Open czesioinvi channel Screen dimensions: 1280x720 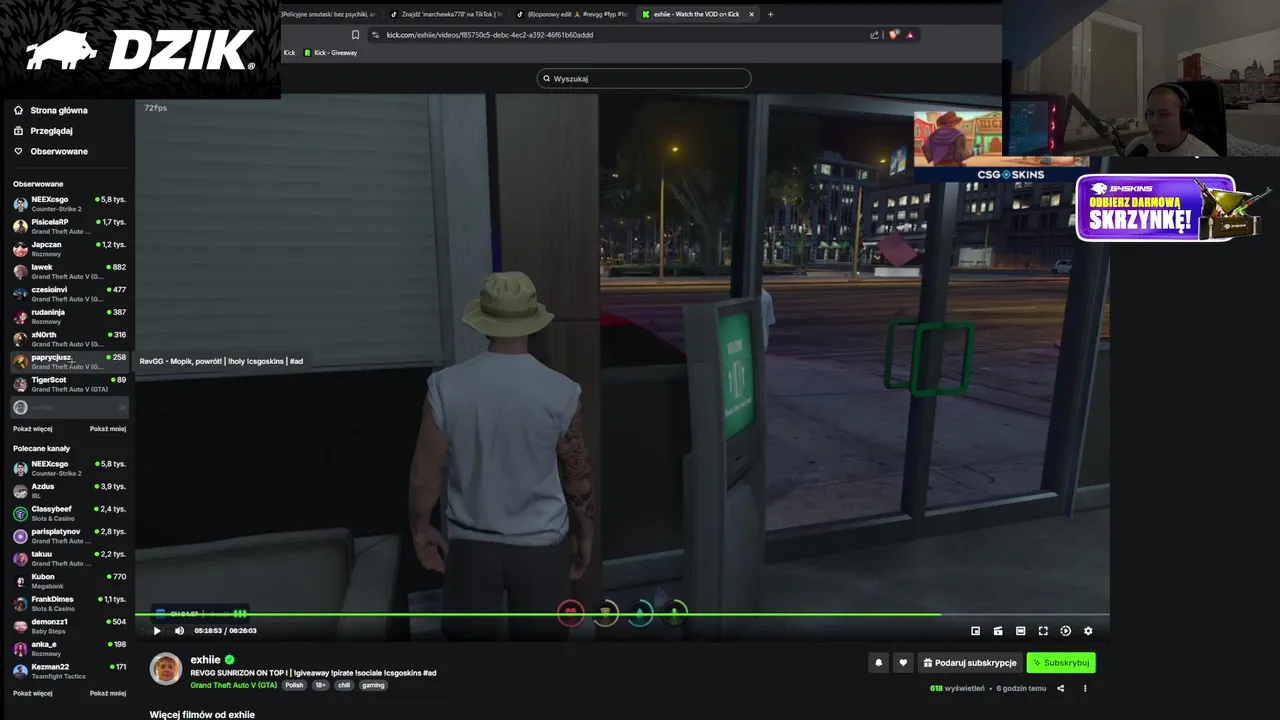(x=69, y=294)
